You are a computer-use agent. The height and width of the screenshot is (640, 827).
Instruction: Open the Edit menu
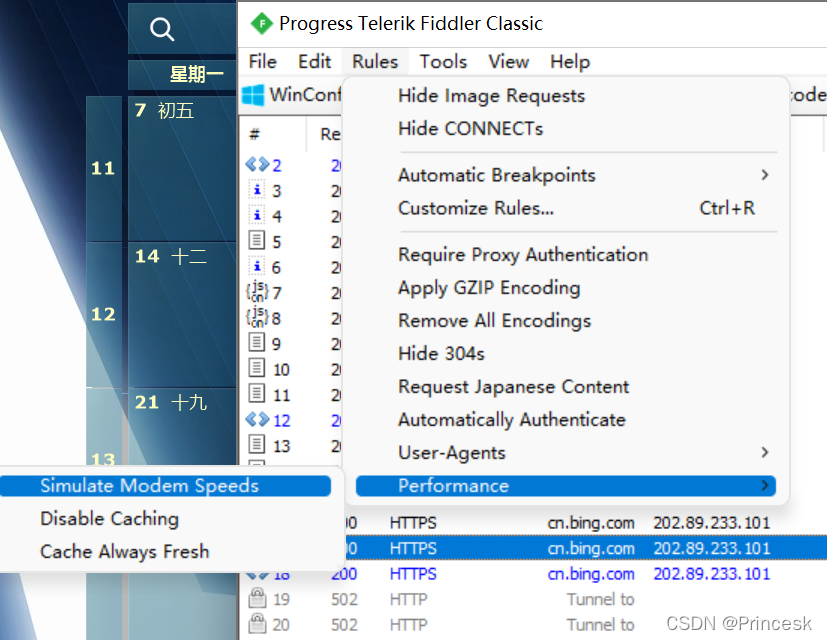(x=314, y=62)
